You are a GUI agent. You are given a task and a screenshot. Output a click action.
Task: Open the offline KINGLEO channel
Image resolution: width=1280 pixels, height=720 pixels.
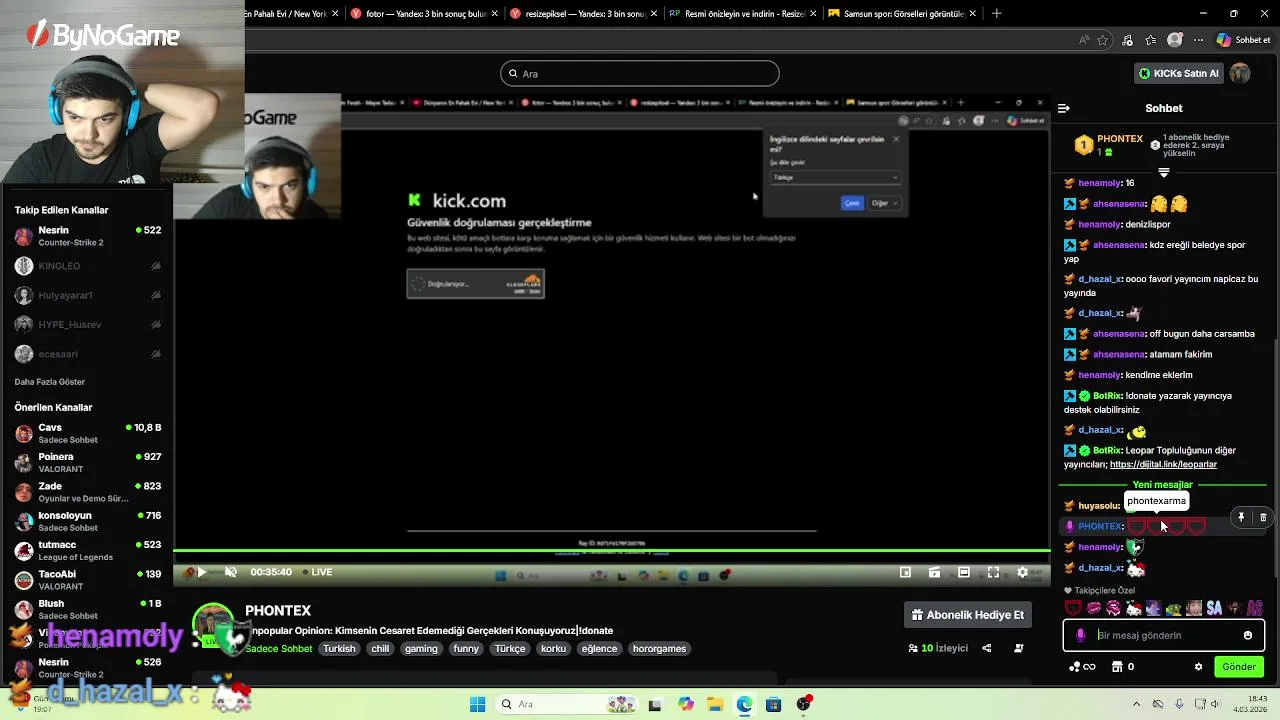point(88,266)
